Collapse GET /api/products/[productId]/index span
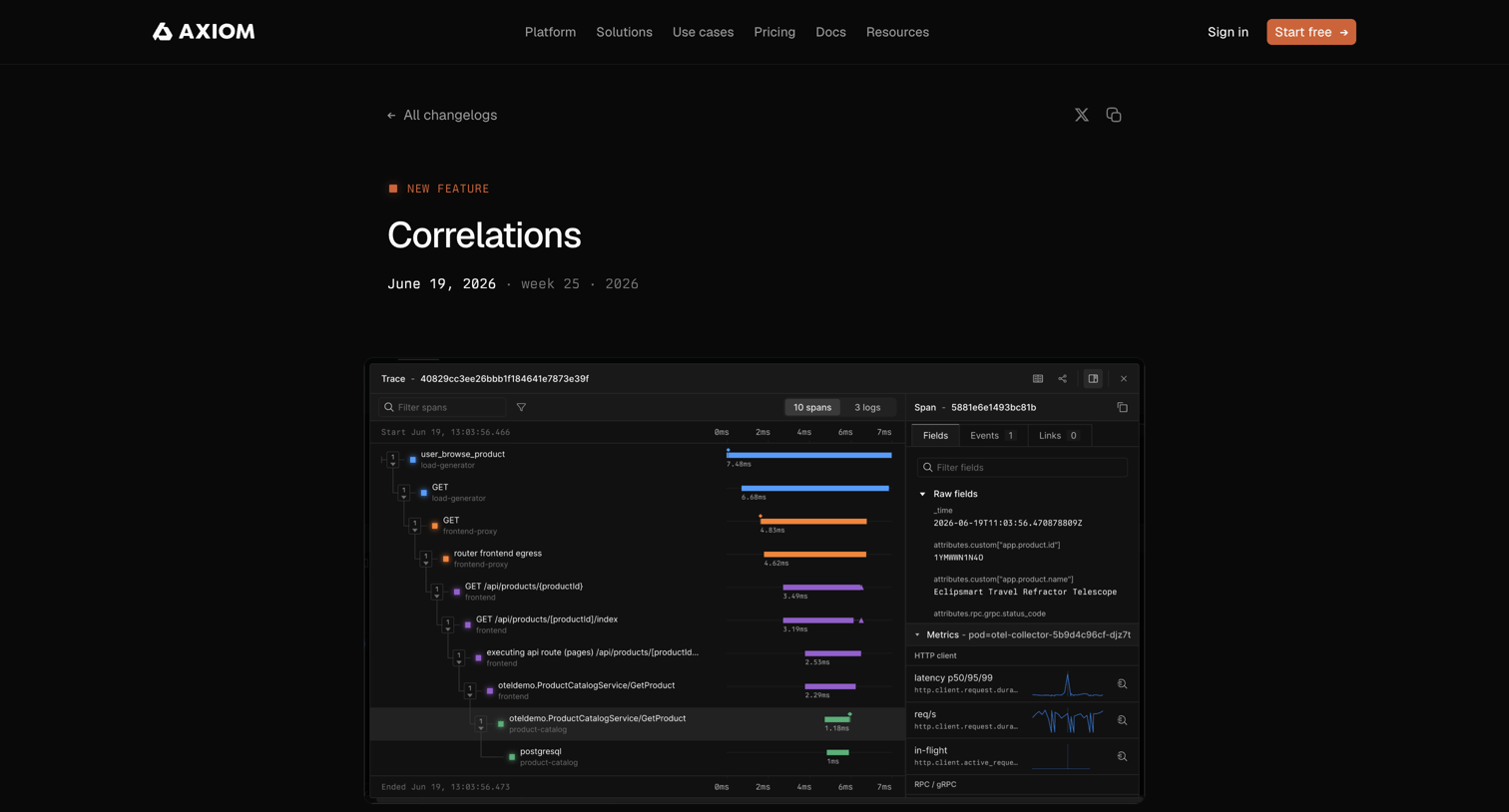Viewport: 1509px width, 812px height. pyautogui.click(x=448, y=624)
